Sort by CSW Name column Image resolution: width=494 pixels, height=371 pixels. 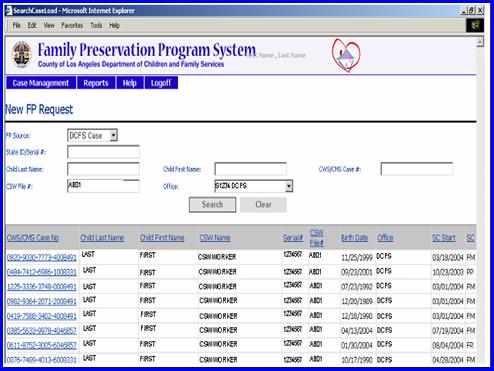[215, 238]
